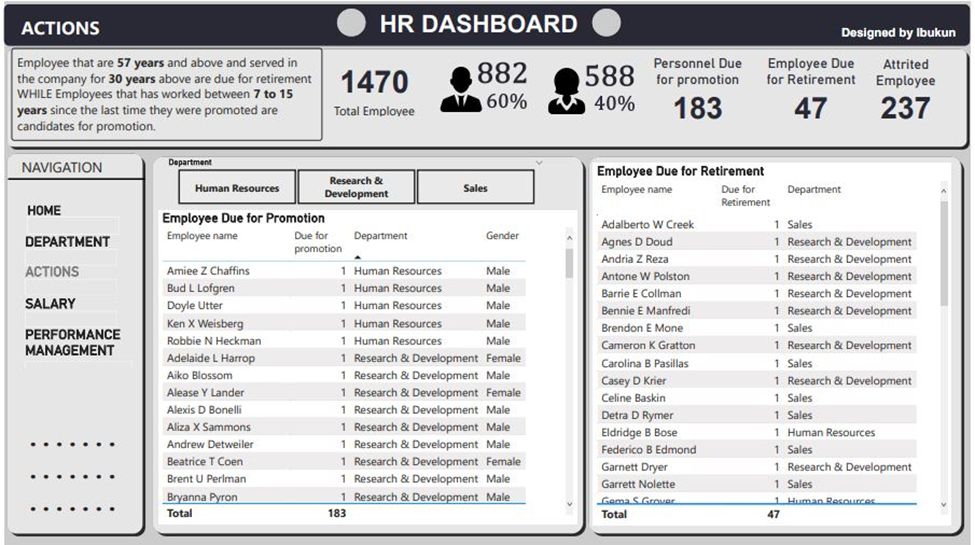This screenshot has height=545, width=975.
Task: Select retirement row Agnes D Doud
Action: pos(757,241)
